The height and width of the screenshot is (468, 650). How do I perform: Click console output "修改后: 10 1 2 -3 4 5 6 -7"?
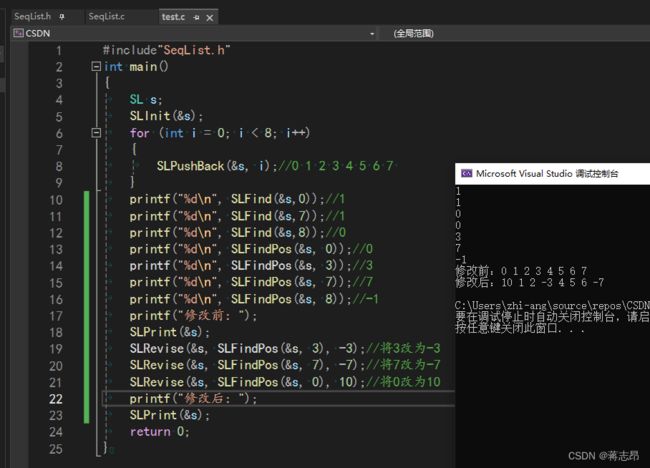(529, 283)
